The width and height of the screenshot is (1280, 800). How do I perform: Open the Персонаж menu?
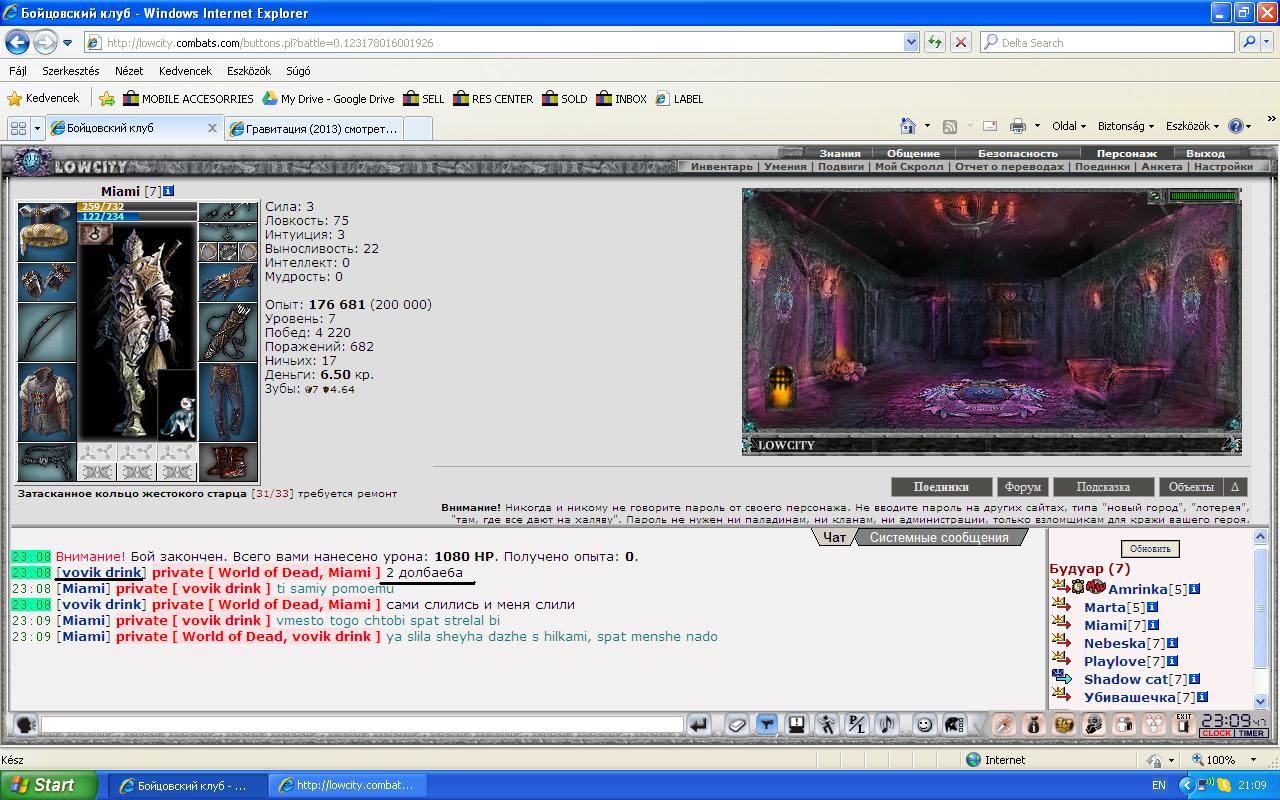[1126, 153]
